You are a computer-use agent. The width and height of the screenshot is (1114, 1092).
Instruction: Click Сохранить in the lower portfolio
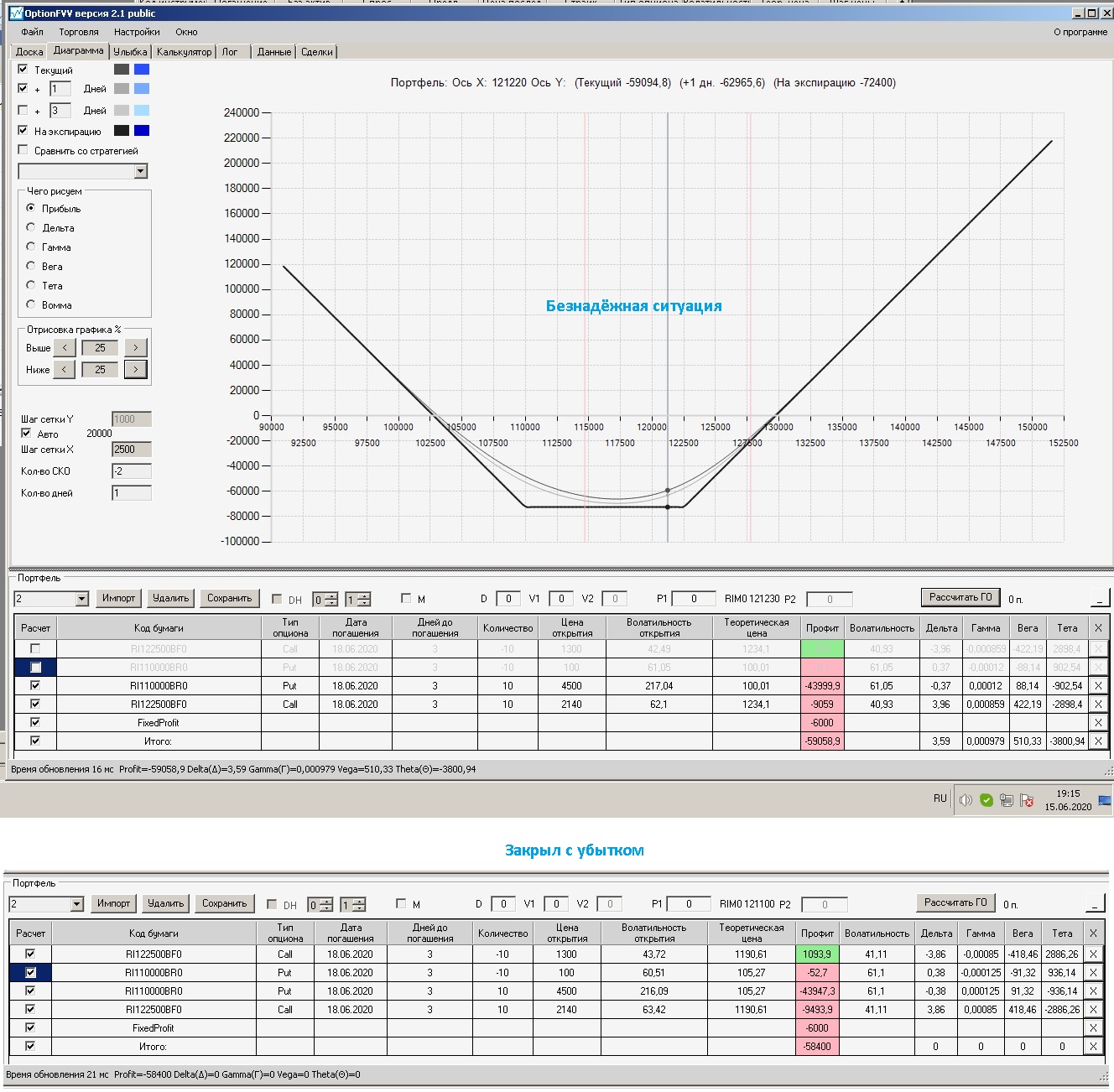(224, 903)
